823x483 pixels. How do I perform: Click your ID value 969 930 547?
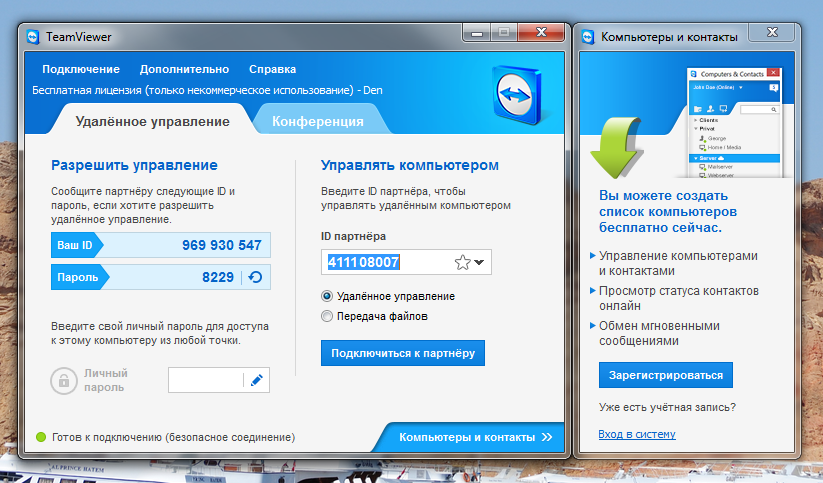221,245
